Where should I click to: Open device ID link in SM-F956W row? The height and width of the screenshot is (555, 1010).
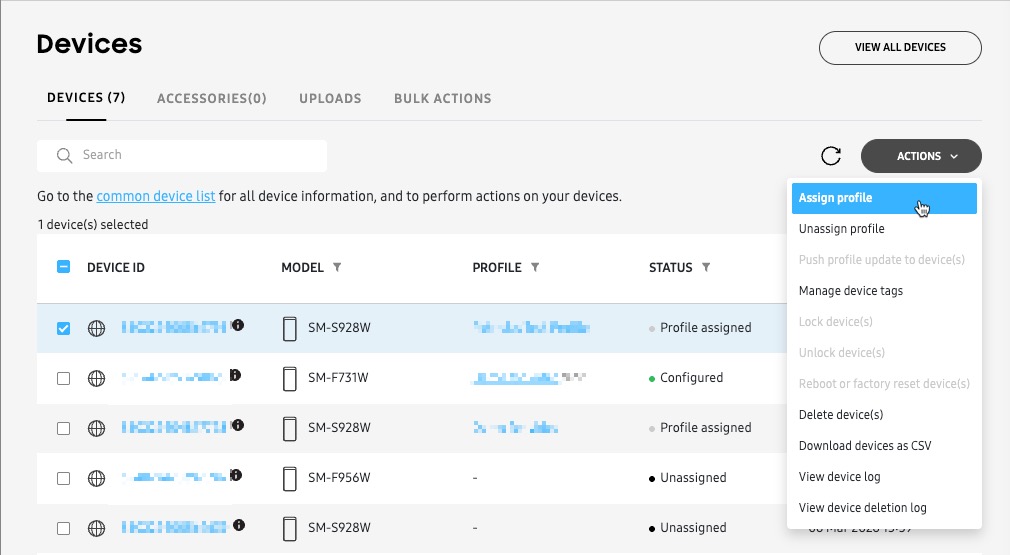tap(174, 478)
